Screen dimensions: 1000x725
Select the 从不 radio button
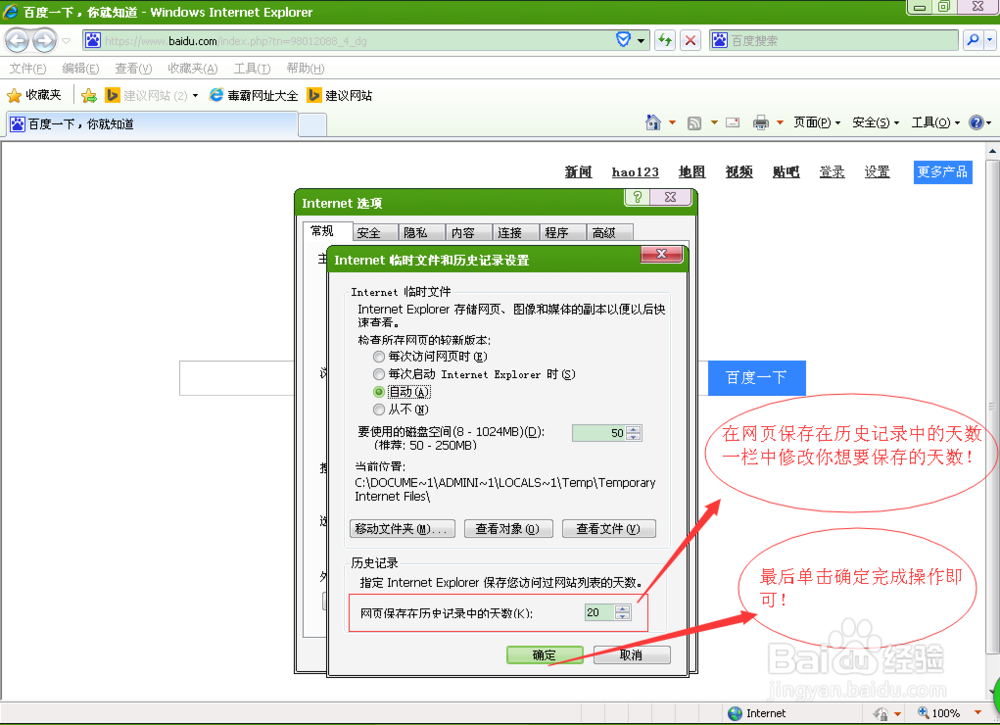pos(379,409)
